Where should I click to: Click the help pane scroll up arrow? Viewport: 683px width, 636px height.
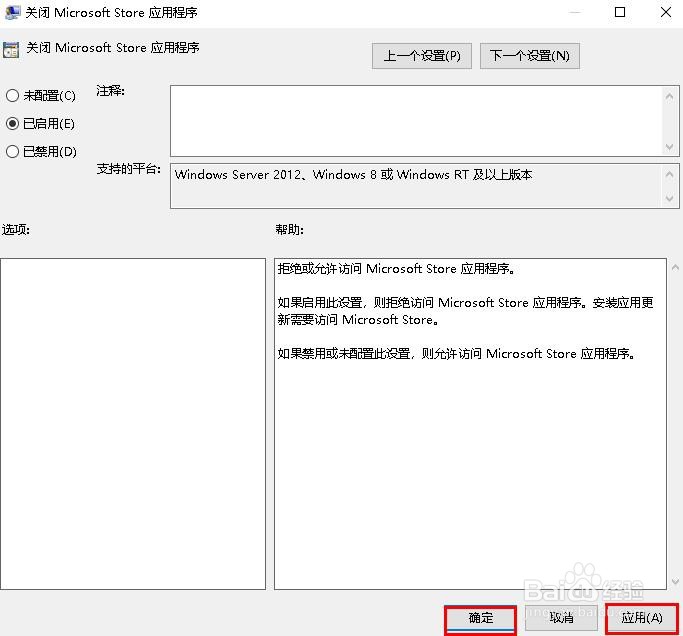[675, 267]
